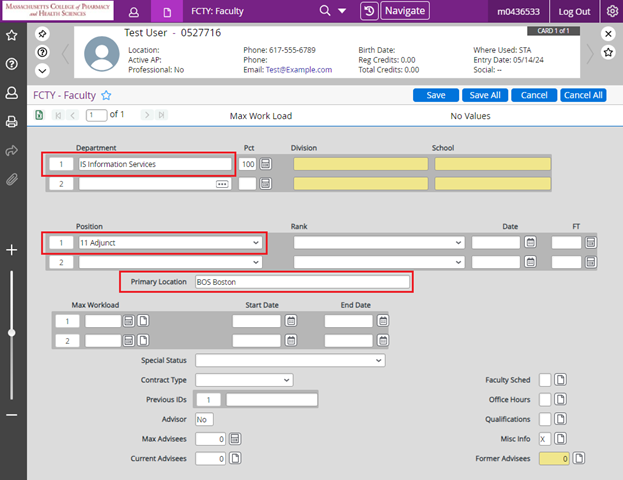Toggle the Misc Info X box
Screen dimensions: 623x480
(x=545, y=439)
